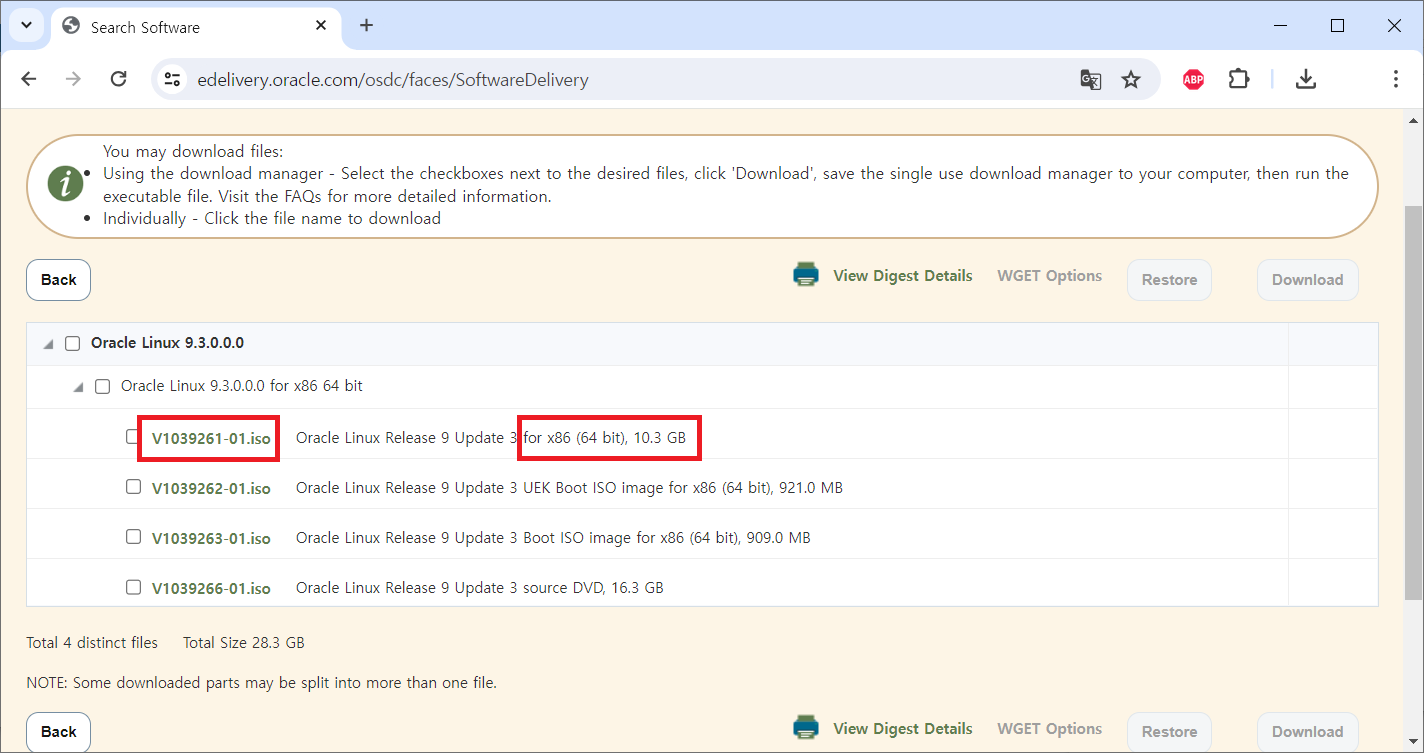
Task: Download file V1039263-01.iso link
Action: [211, 538]
